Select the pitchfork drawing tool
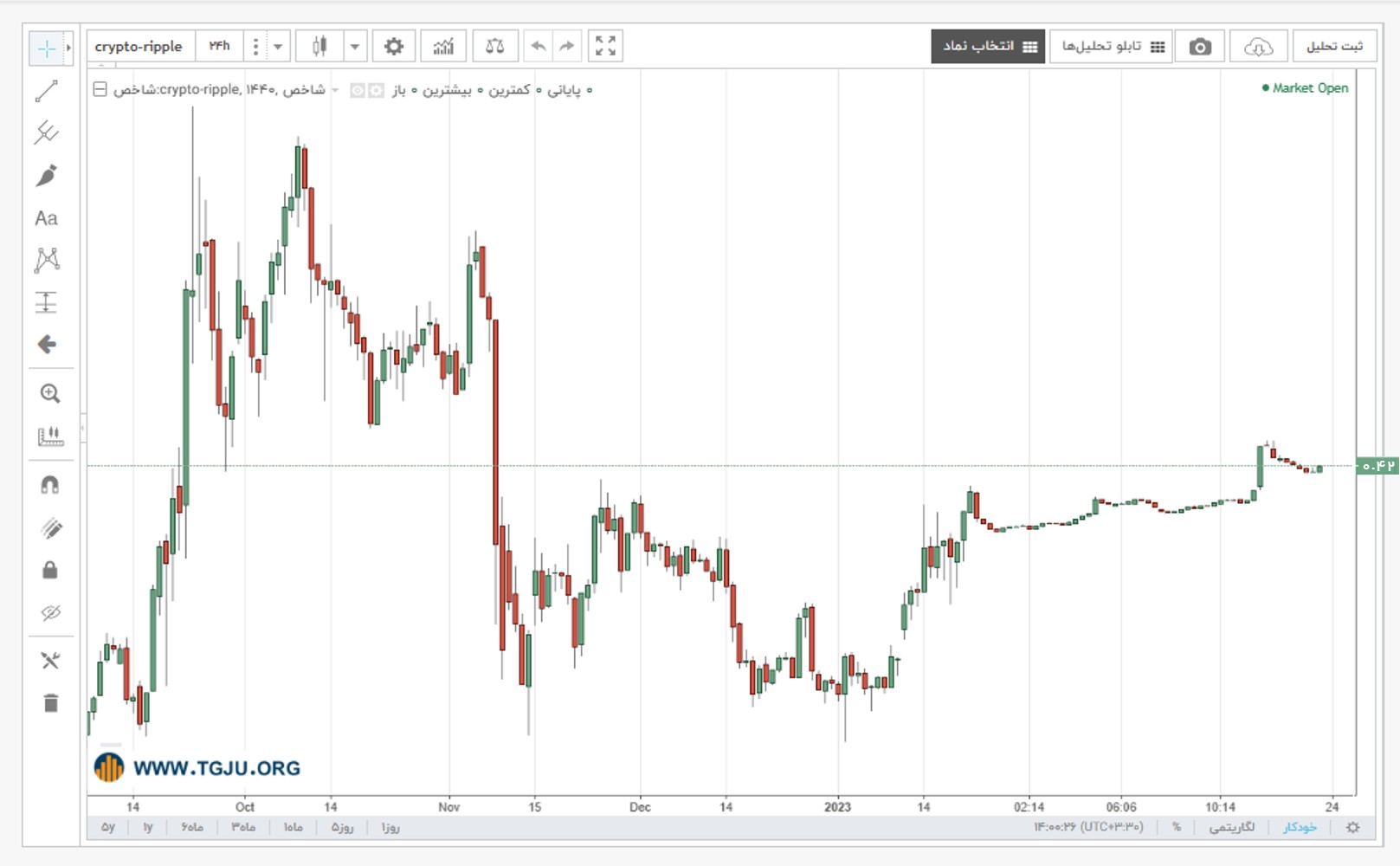The height and width of the screenshot is (866, 1400). pyautogui.click(x=47, y=132)
